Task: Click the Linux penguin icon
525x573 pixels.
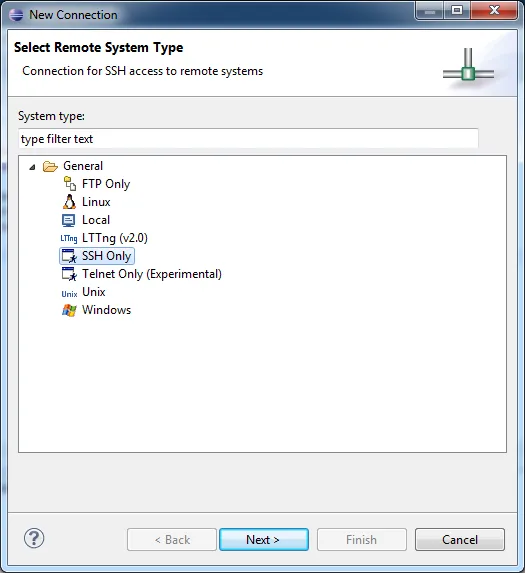Action: (69, 202)
